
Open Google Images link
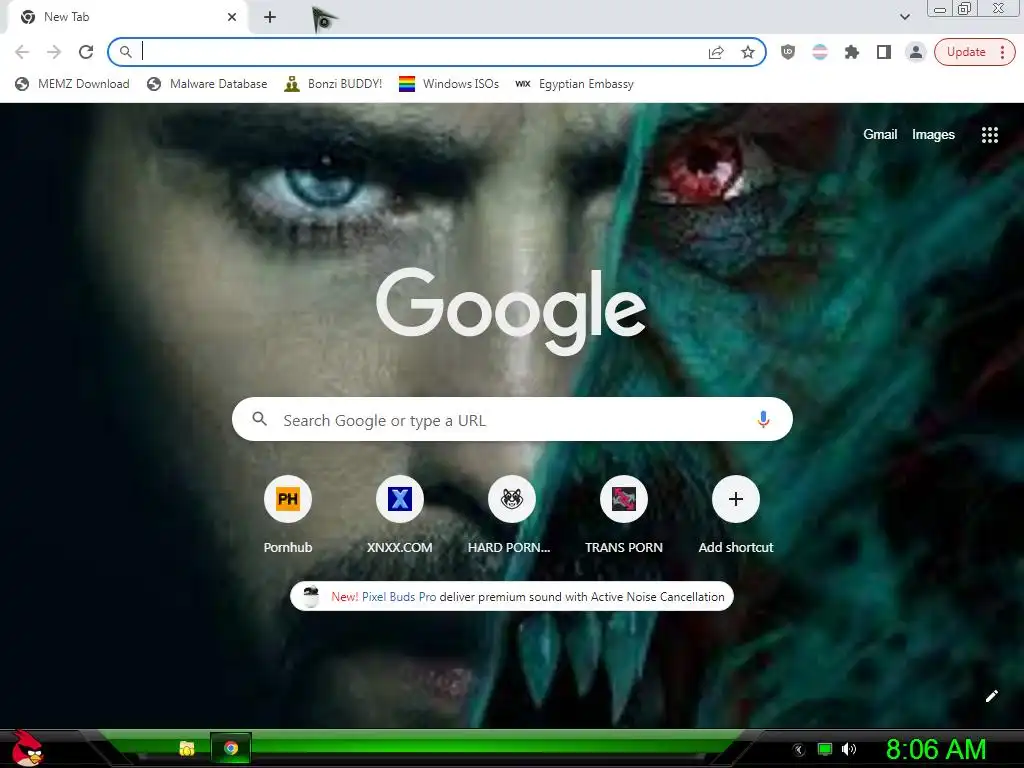point(933,135)
